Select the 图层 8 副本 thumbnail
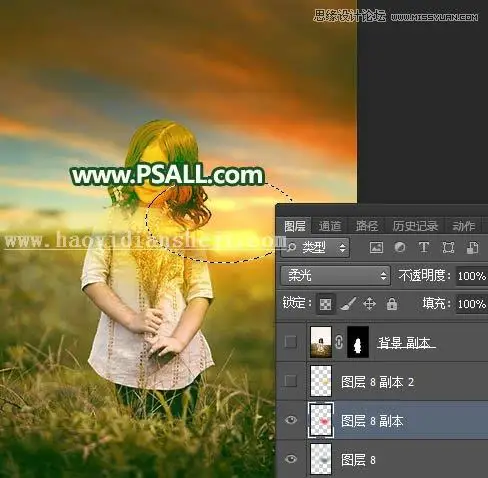Screen dimensions: 488x478 point(321,420)
